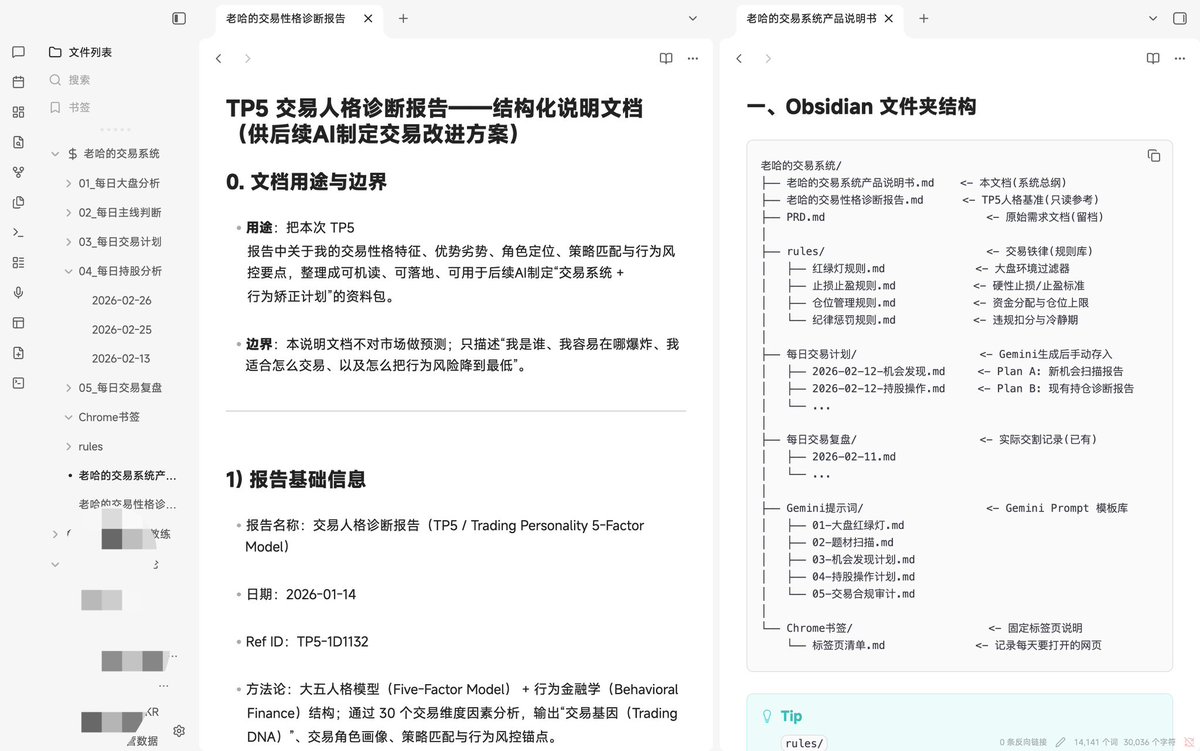Click the grid dashboard ribbon icon
This screenshot has width=1200, height=751.
pos(18,112)
